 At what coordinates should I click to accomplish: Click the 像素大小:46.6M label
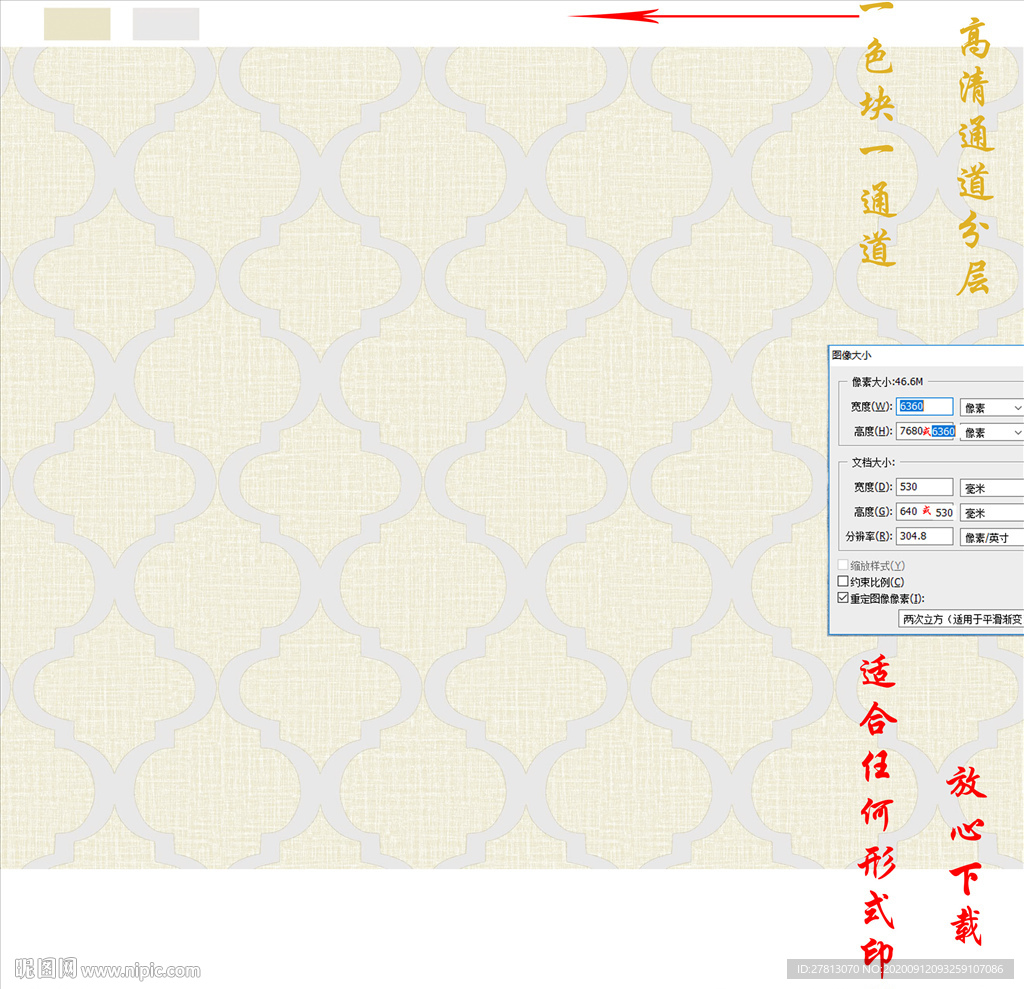888,381
